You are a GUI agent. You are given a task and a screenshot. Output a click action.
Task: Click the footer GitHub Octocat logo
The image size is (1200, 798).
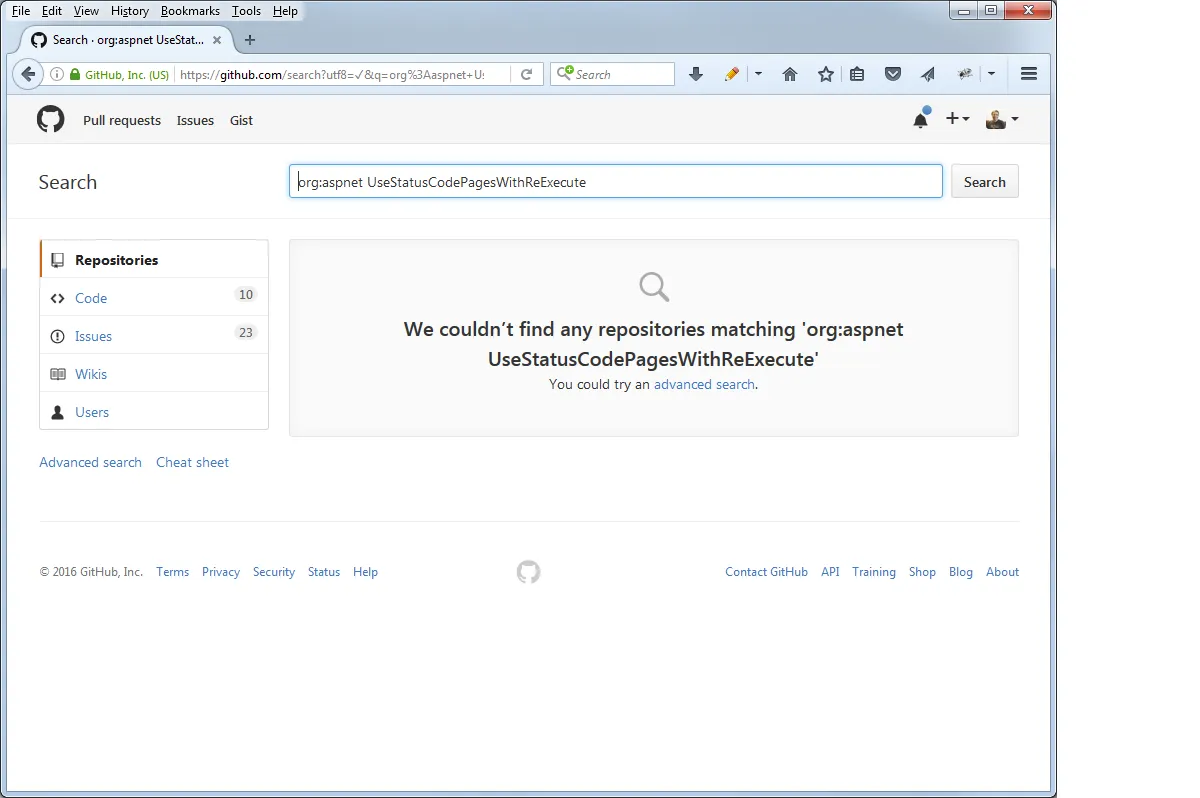point(528,572)
